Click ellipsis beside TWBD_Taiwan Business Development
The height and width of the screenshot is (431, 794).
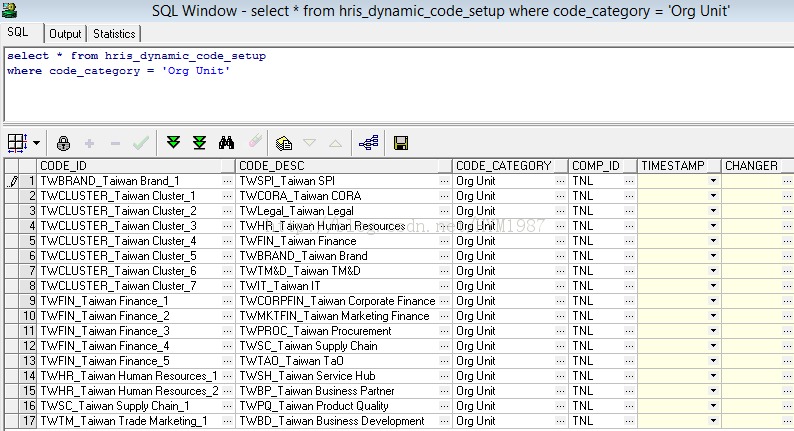(x=445, y=421)
